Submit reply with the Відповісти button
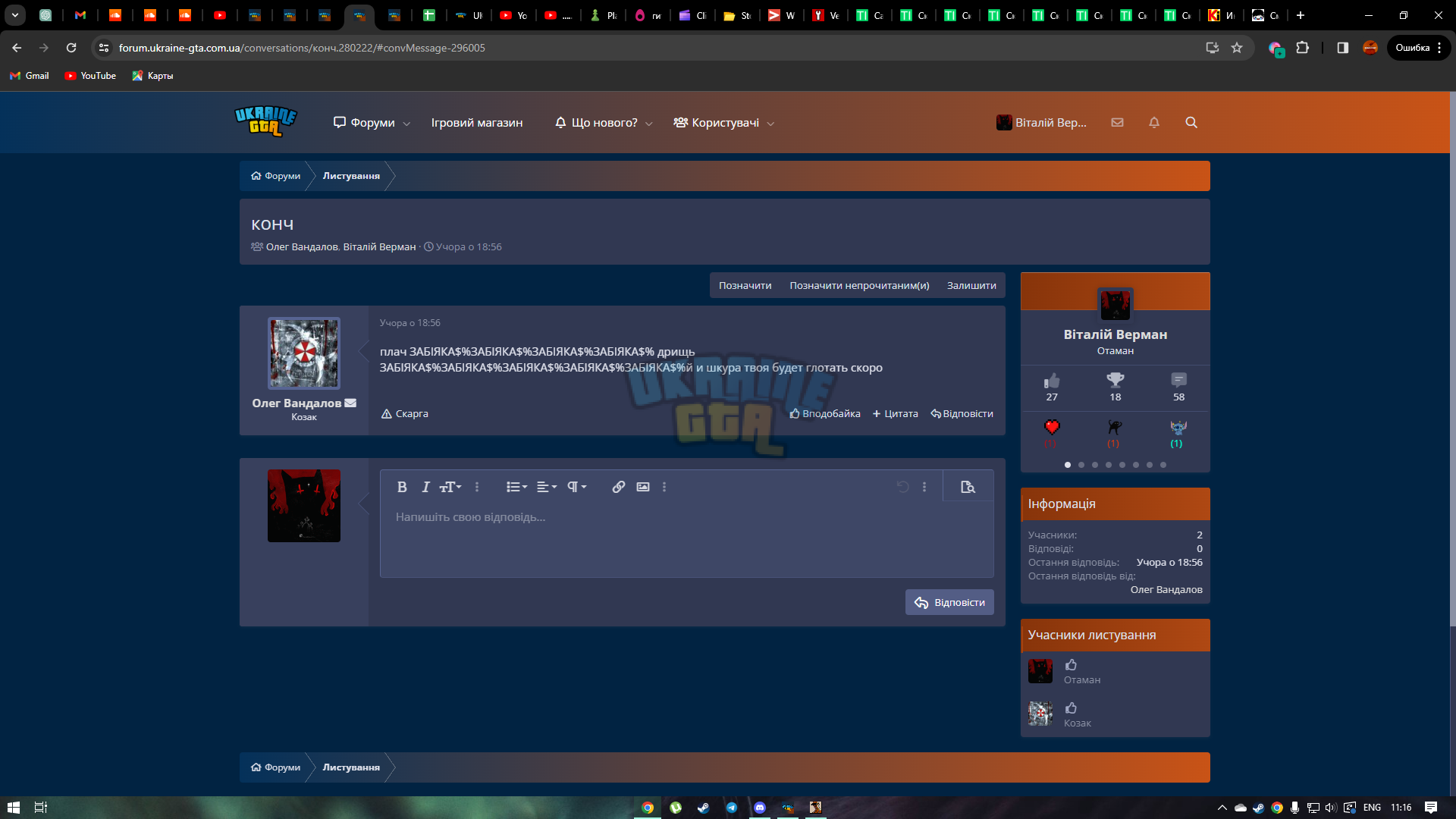 [949, 602]
